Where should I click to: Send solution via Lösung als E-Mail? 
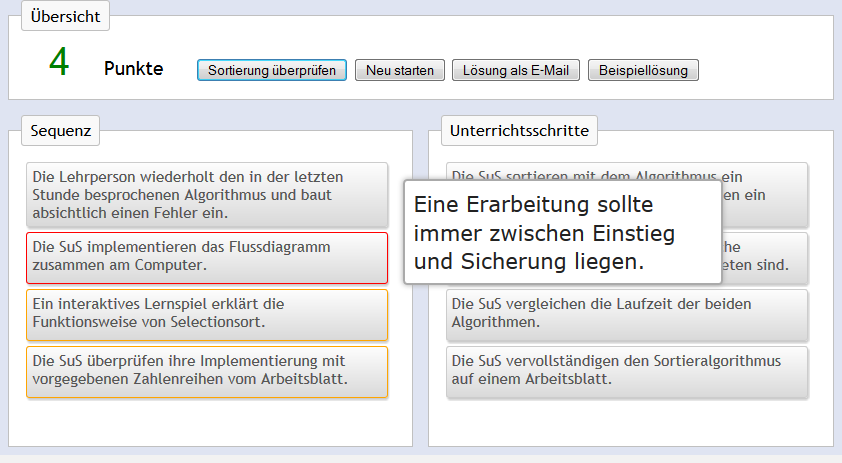(x=516, y=70)
